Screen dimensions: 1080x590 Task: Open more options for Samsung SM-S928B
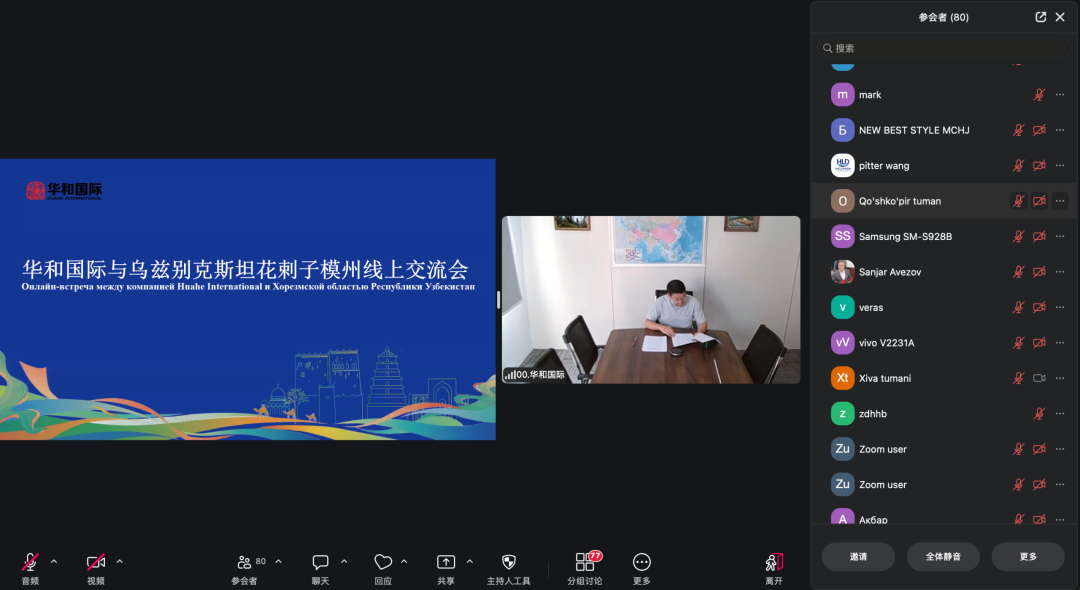(x=1060, y=236)
